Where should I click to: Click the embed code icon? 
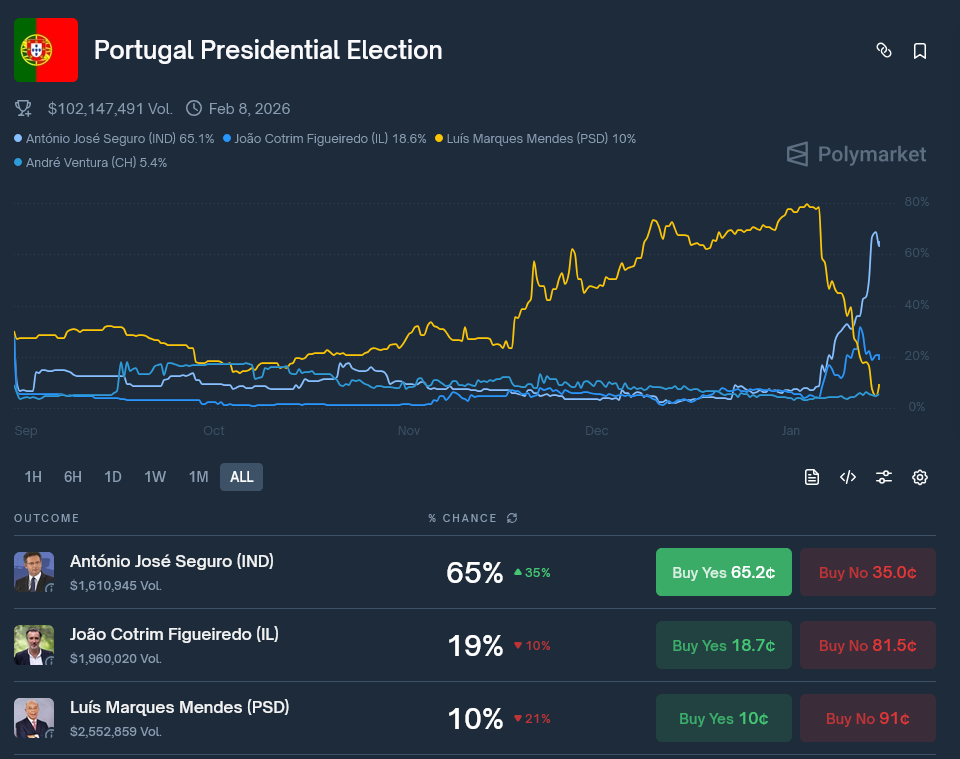click(x=848, y=477)
